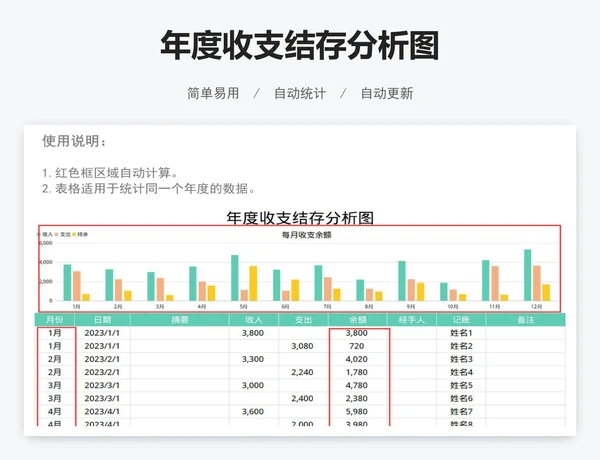Select the 姓名6 cell
The image size is (600, 460).
tap(461, 398)
